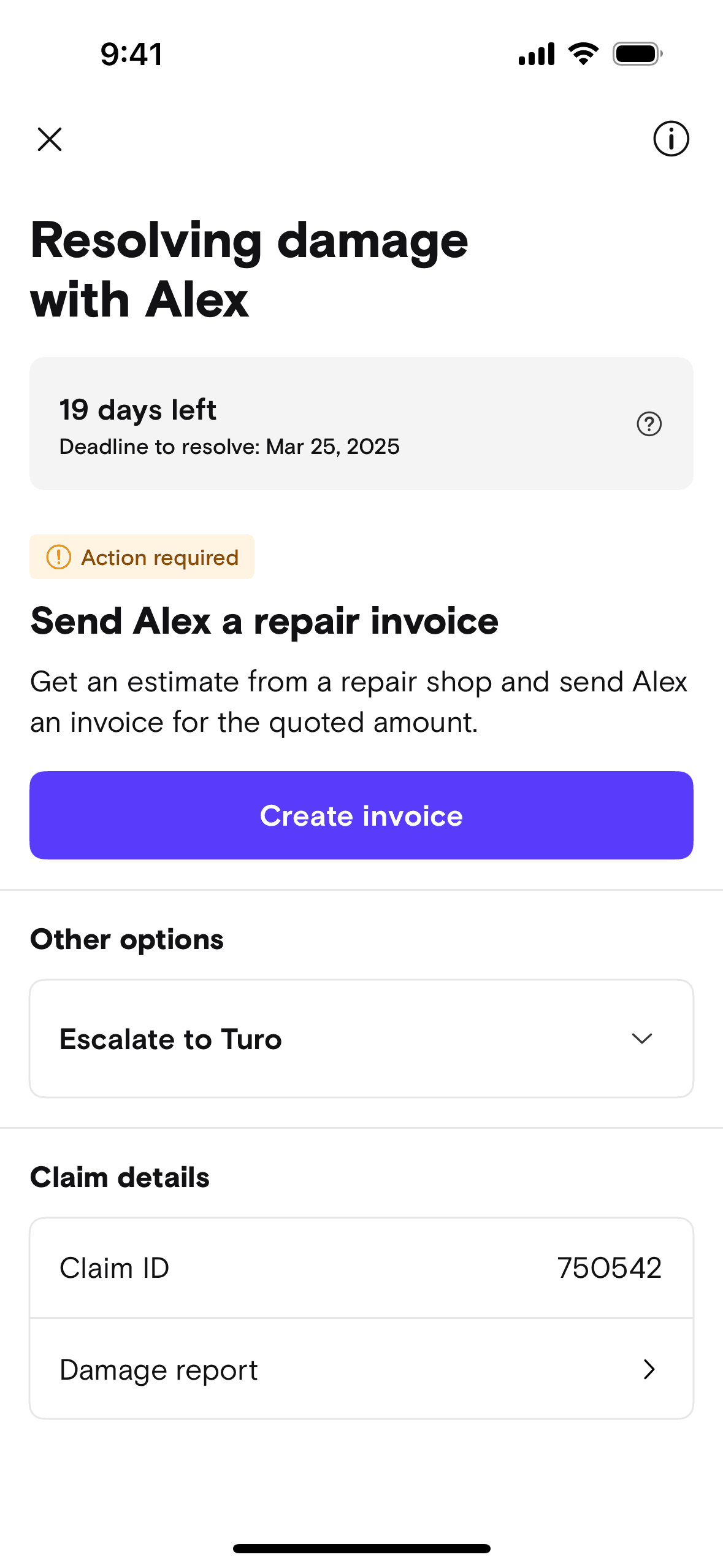Click the Action required warning icon
Viewport: 723px width, 1568px height.
click(59, 557)
